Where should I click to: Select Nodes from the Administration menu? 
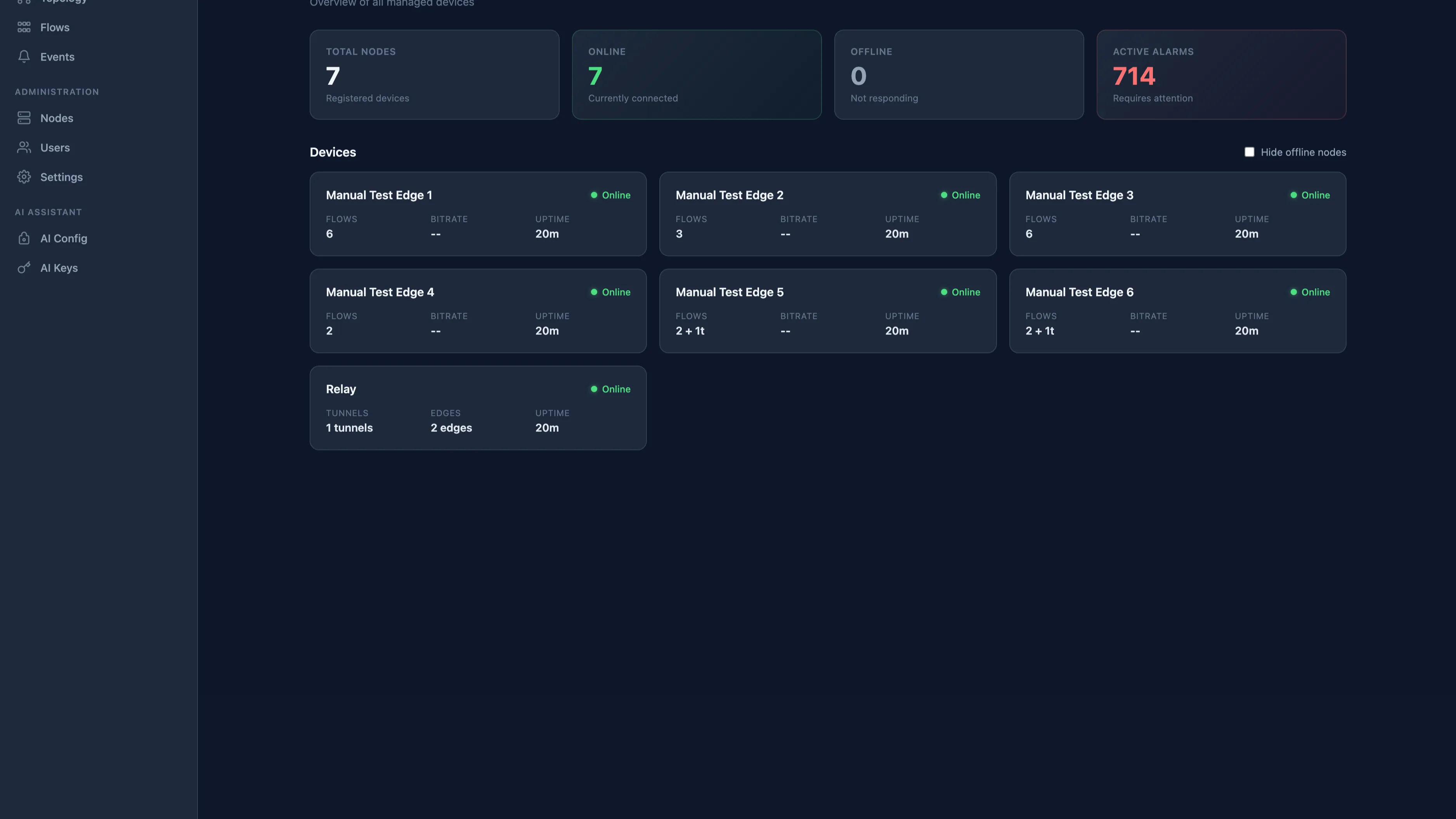[x=57, y=118]
